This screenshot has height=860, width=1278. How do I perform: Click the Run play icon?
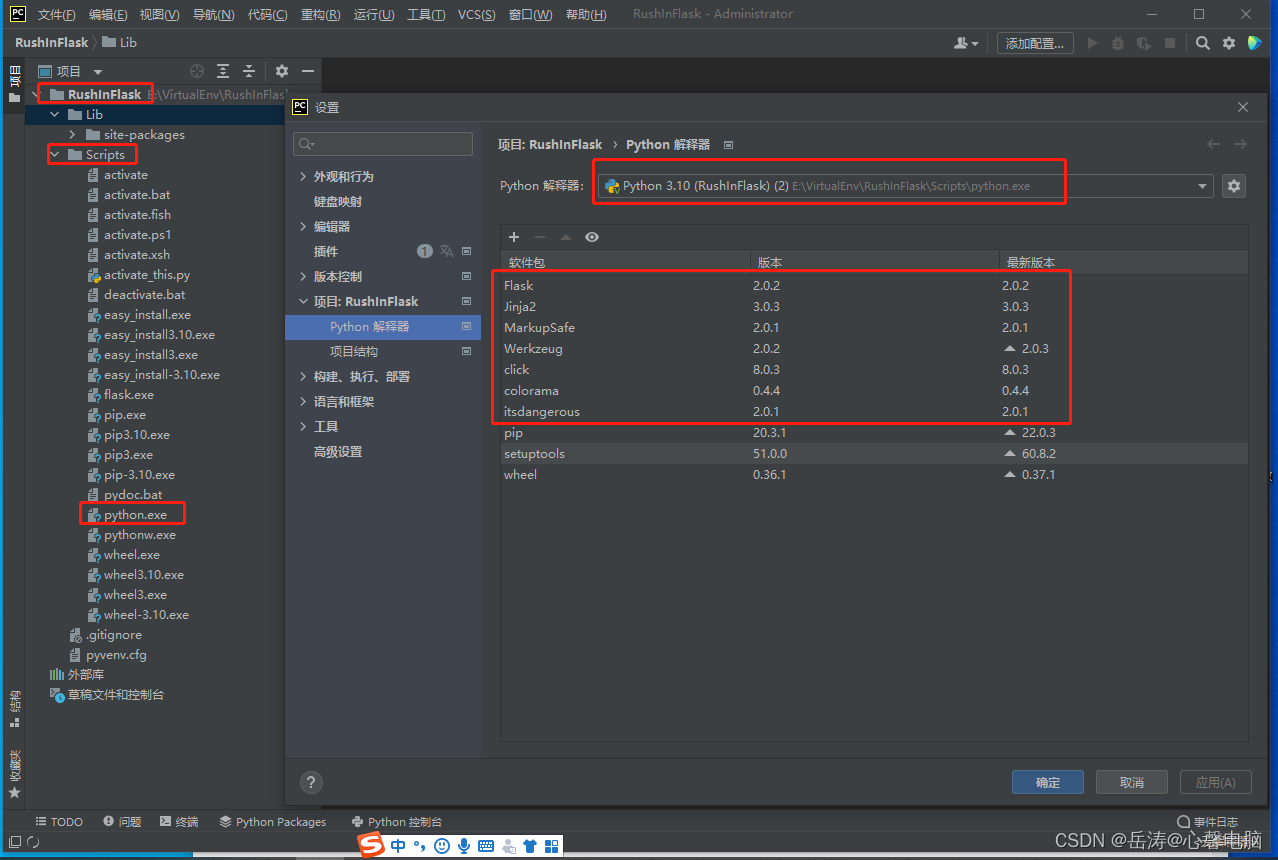click(x=1092, y=43)
